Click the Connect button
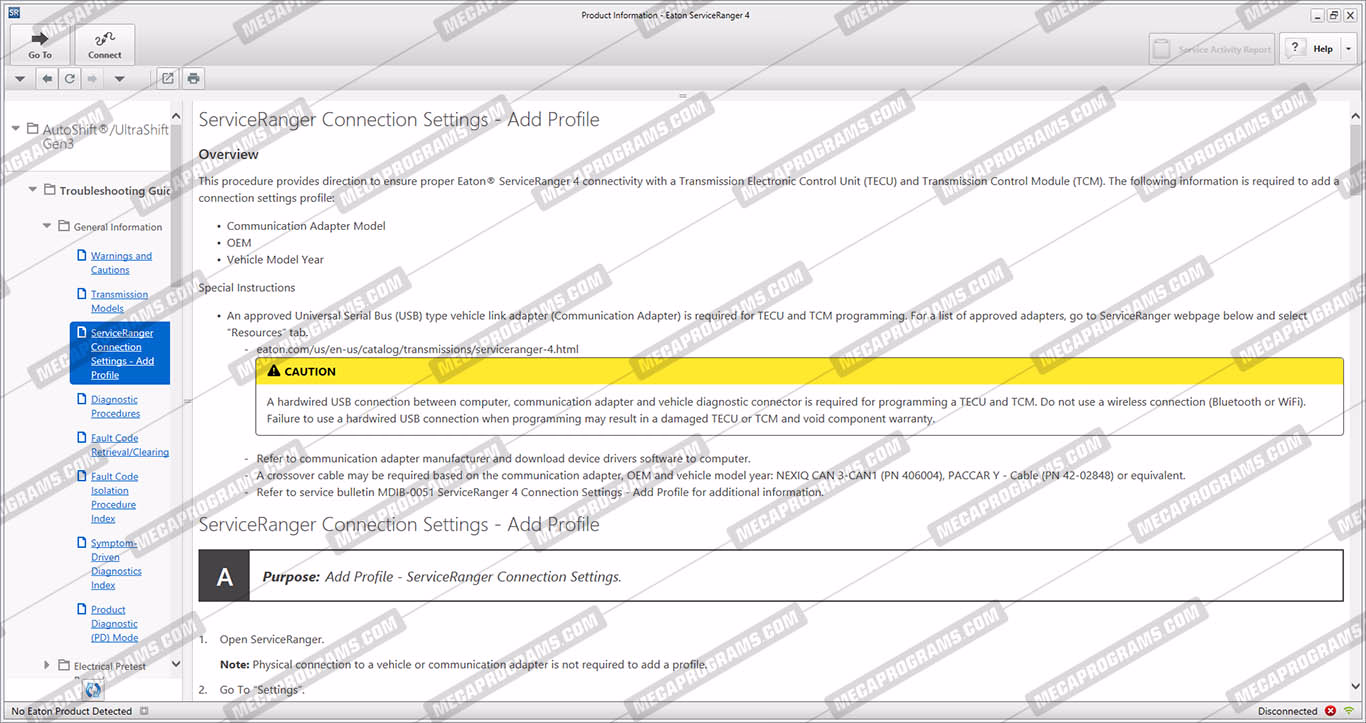Image resolution: width=1366 pixels, height=723 pixels. 104,44
